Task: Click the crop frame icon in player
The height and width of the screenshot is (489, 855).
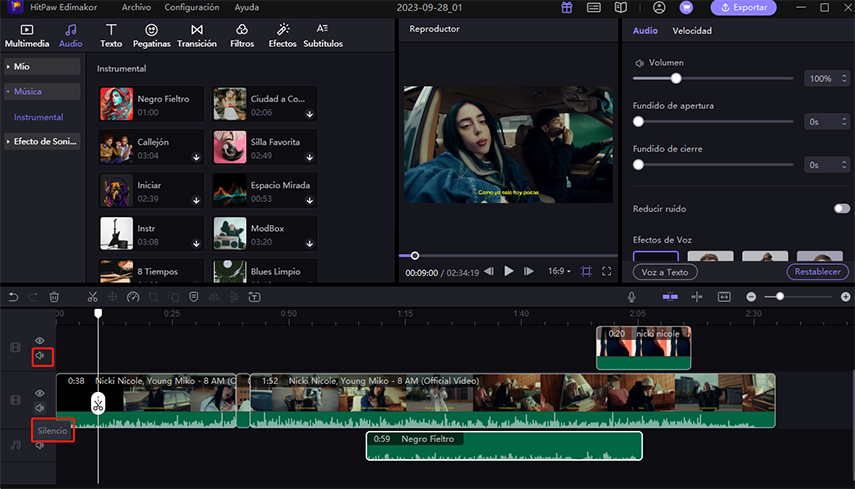Action: (587, 271)
